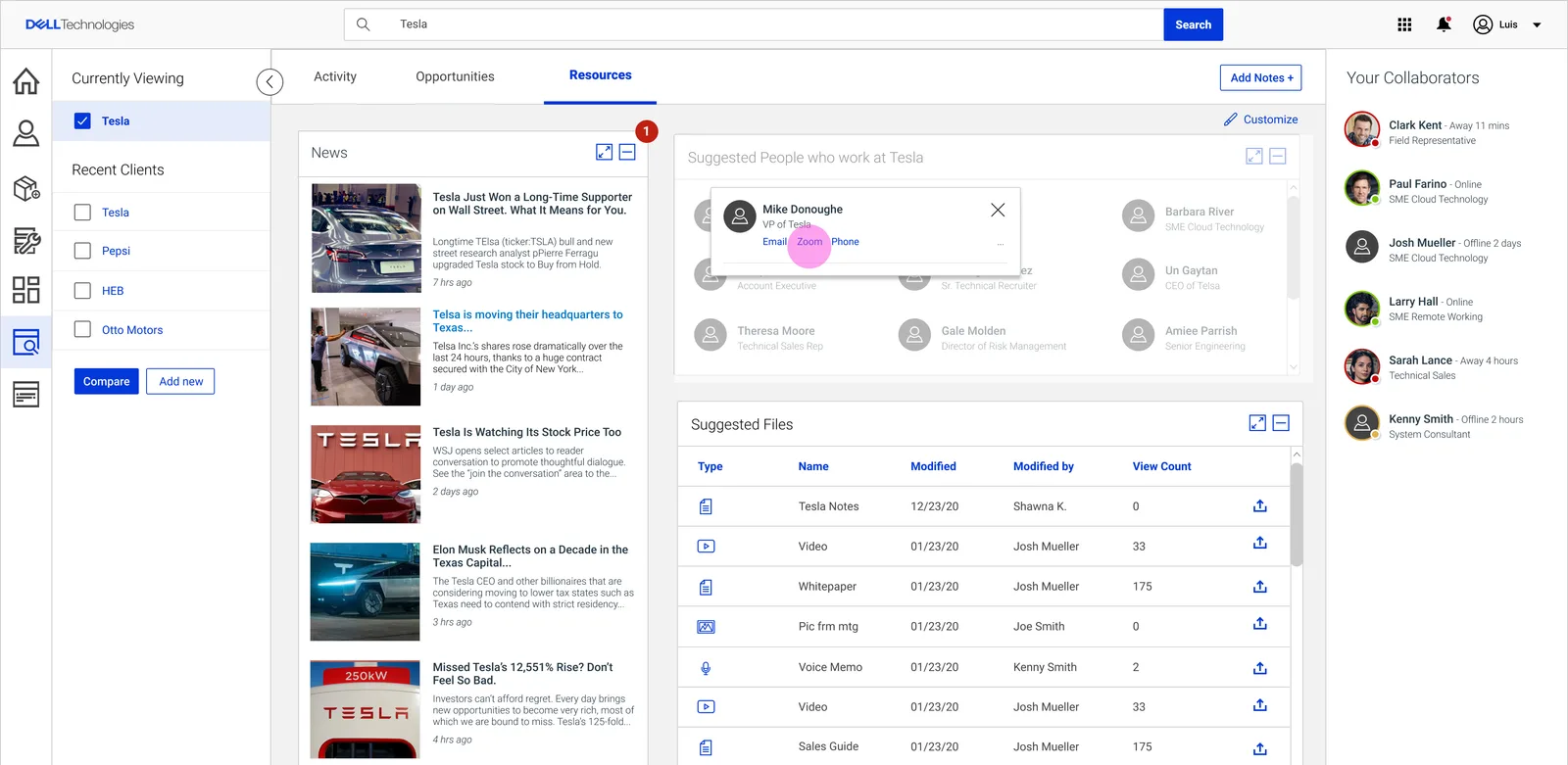Check the Pepsi client checkbox
Image resolution: width=1568 pixels, height=765 pixels.
(82, 251)
